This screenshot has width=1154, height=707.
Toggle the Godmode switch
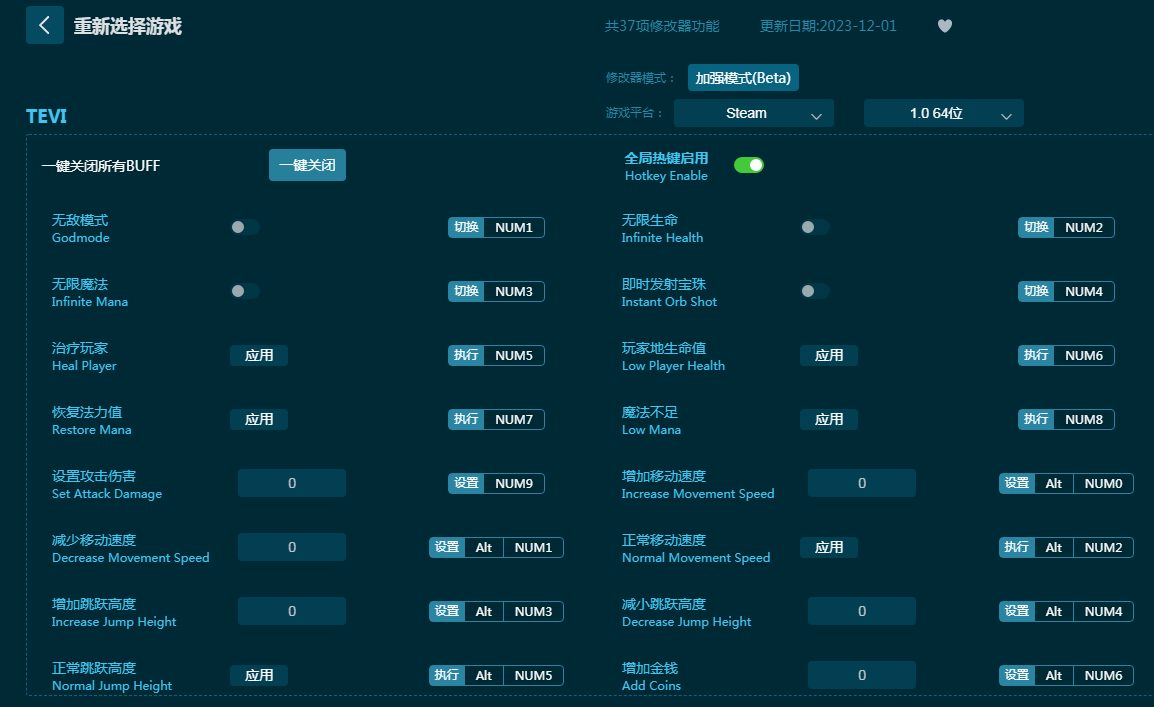click(245, 227)
